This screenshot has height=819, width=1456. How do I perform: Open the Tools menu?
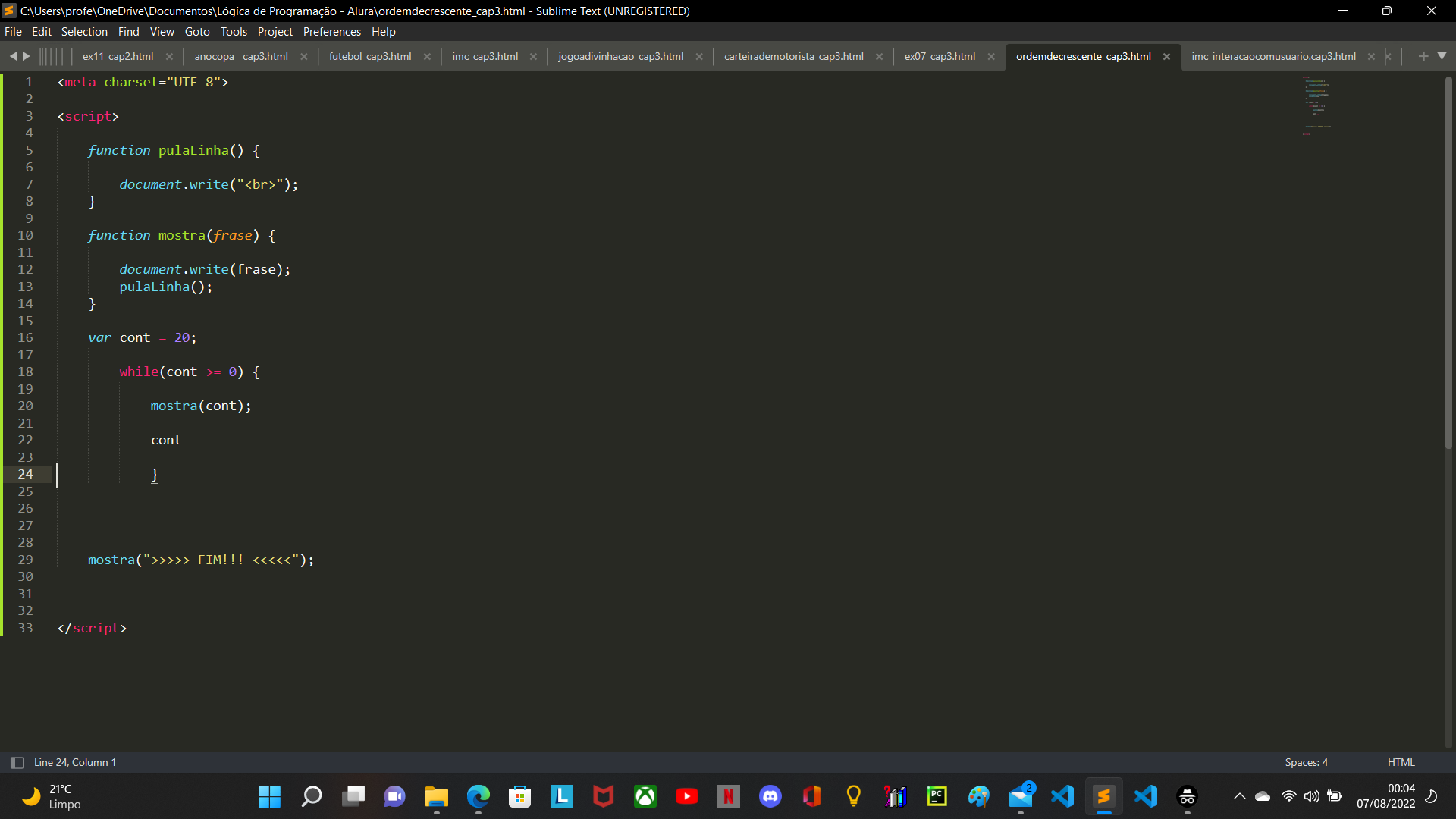(234, 32)
